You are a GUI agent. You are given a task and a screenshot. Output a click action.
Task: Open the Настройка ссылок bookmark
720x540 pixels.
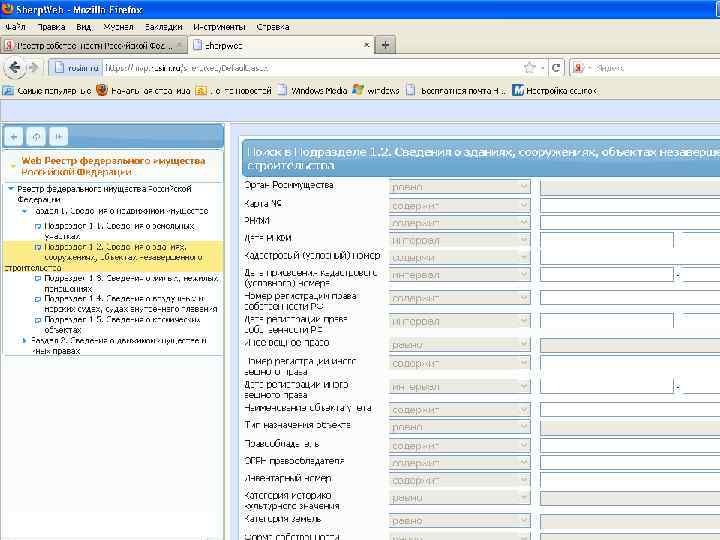555,91
